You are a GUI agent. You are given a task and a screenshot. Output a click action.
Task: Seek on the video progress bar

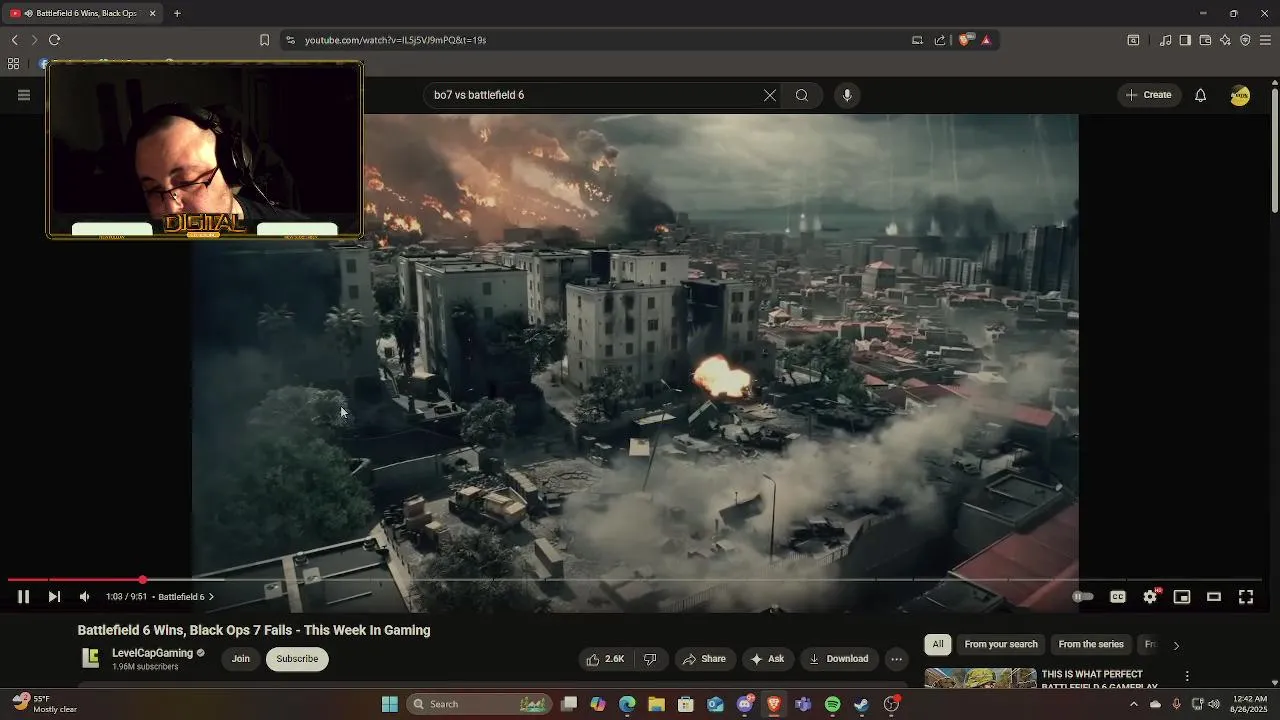click(635, 580)
